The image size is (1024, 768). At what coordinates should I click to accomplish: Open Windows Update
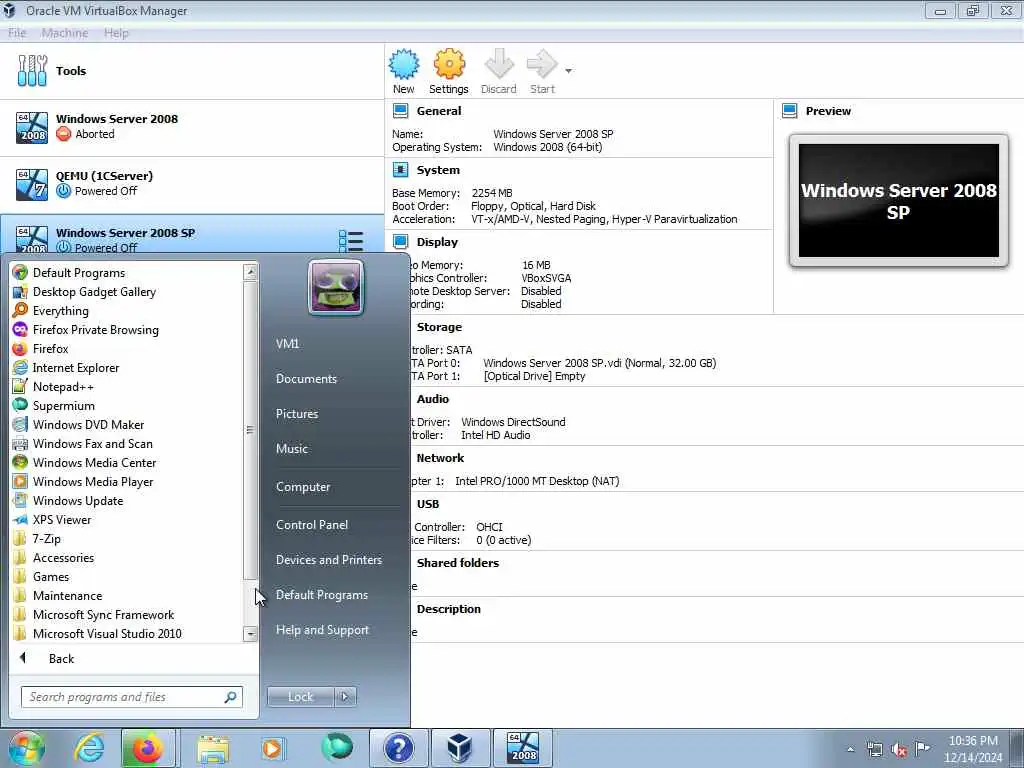[127, 500]
